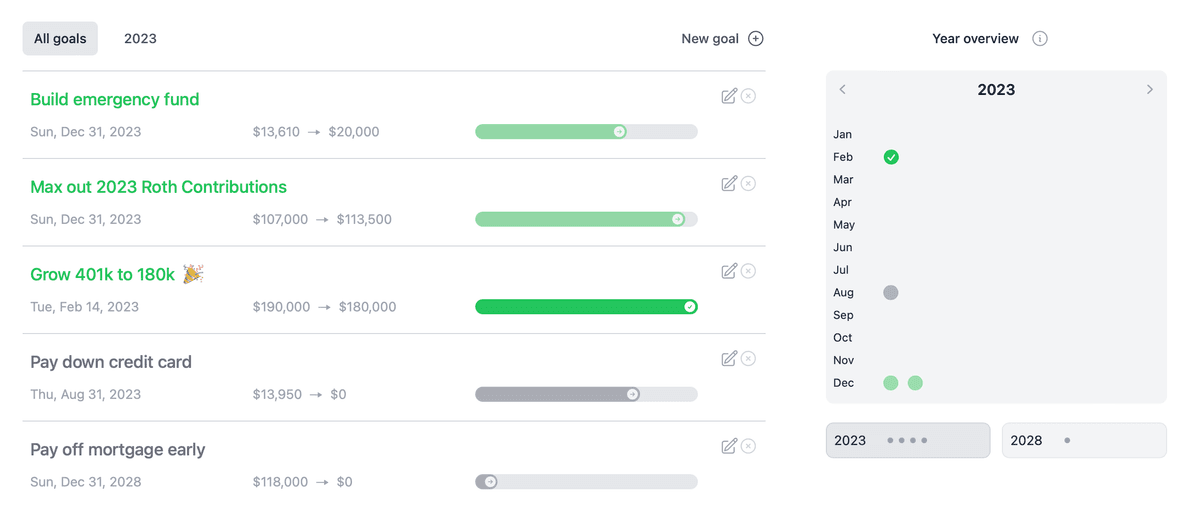1200x524 pixels.
Task: Edit the Build emergency fund goal
Action: [x=729, y=96]
